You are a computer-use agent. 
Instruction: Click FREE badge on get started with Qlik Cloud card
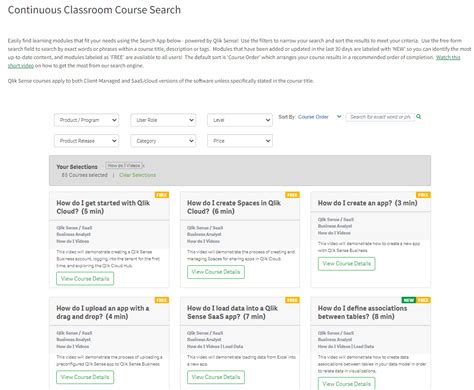(x=162, y=195)
